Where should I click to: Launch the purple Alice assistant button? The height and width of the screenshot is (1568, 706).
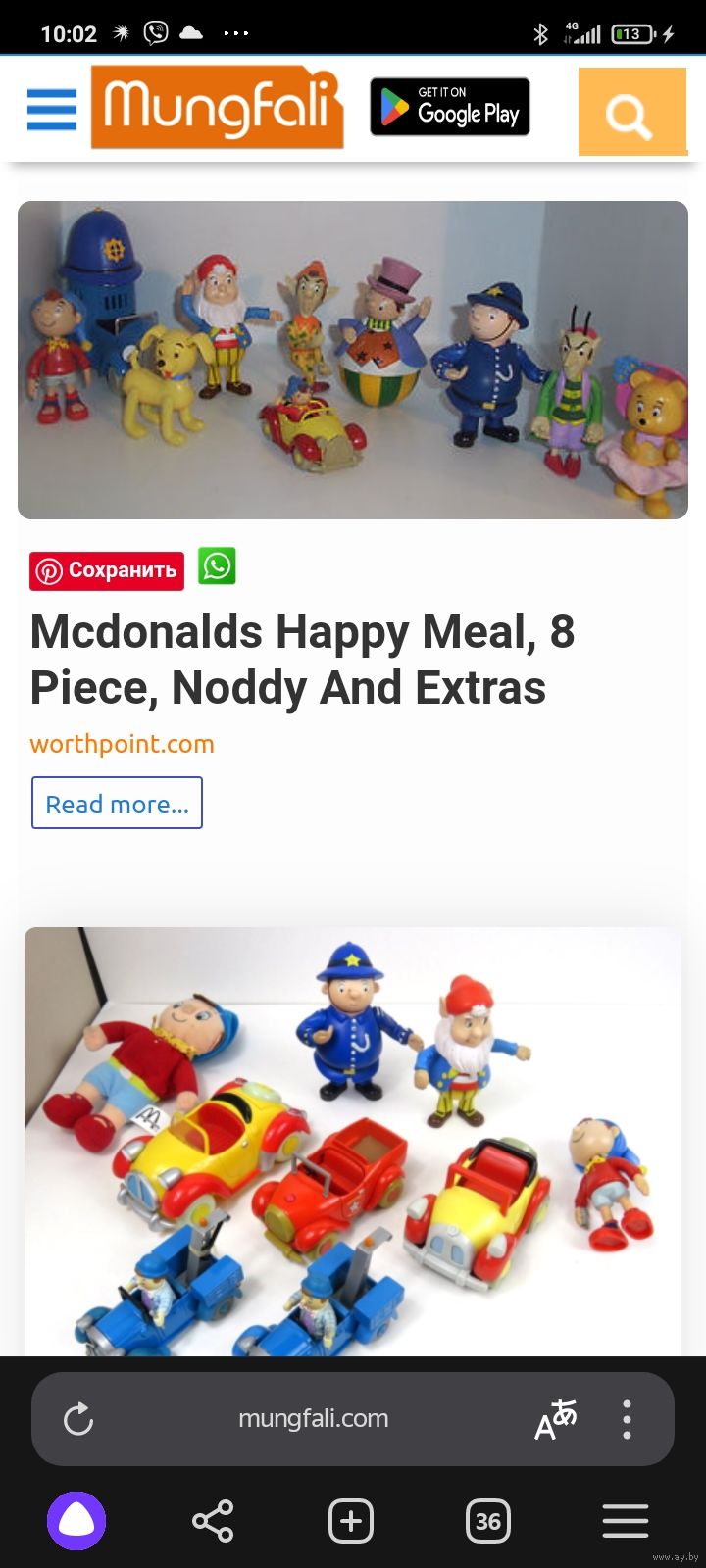76,1521
